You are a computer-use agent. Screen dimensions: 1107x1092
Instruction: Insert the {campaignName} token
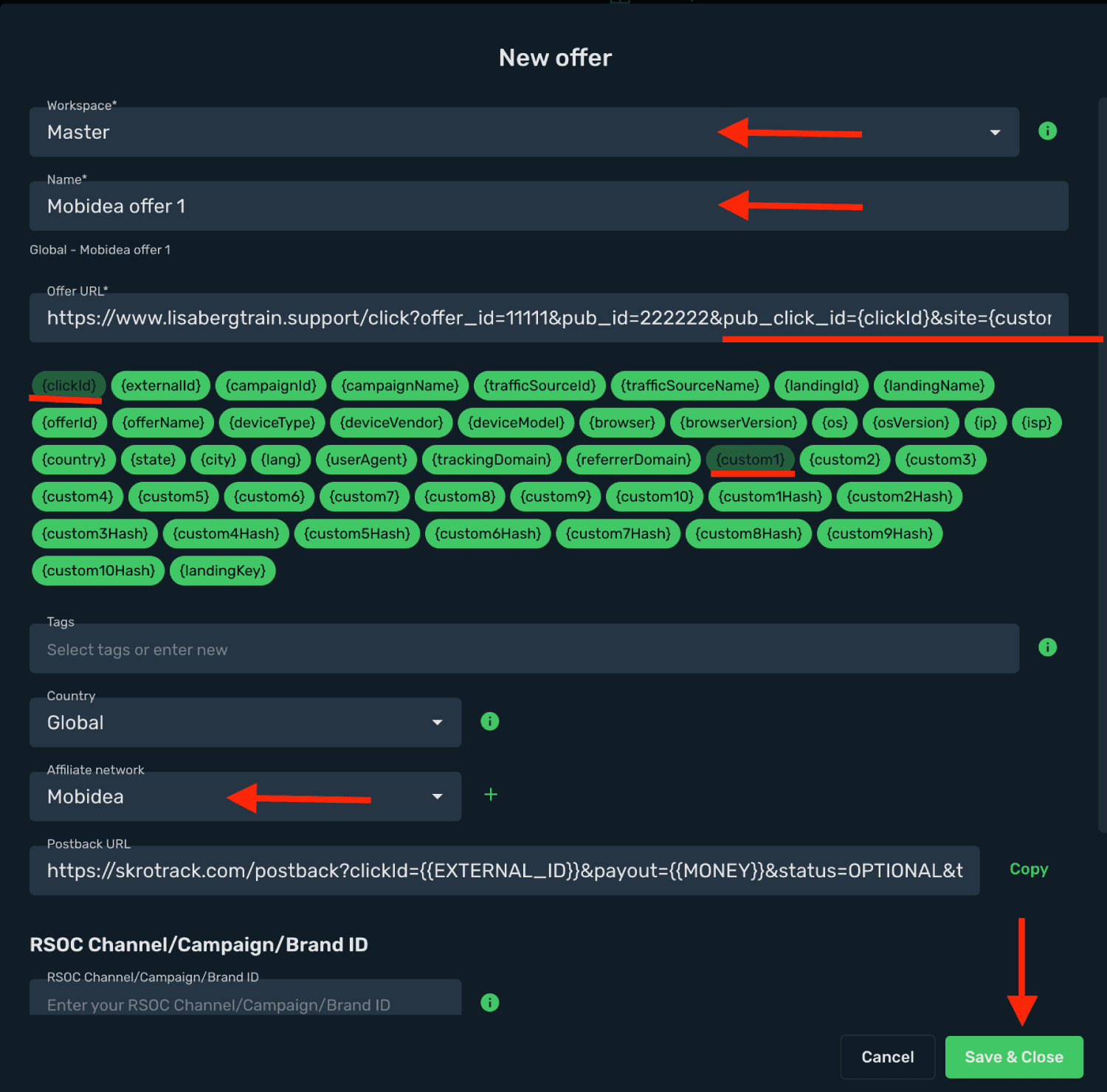tap(400, 386)
